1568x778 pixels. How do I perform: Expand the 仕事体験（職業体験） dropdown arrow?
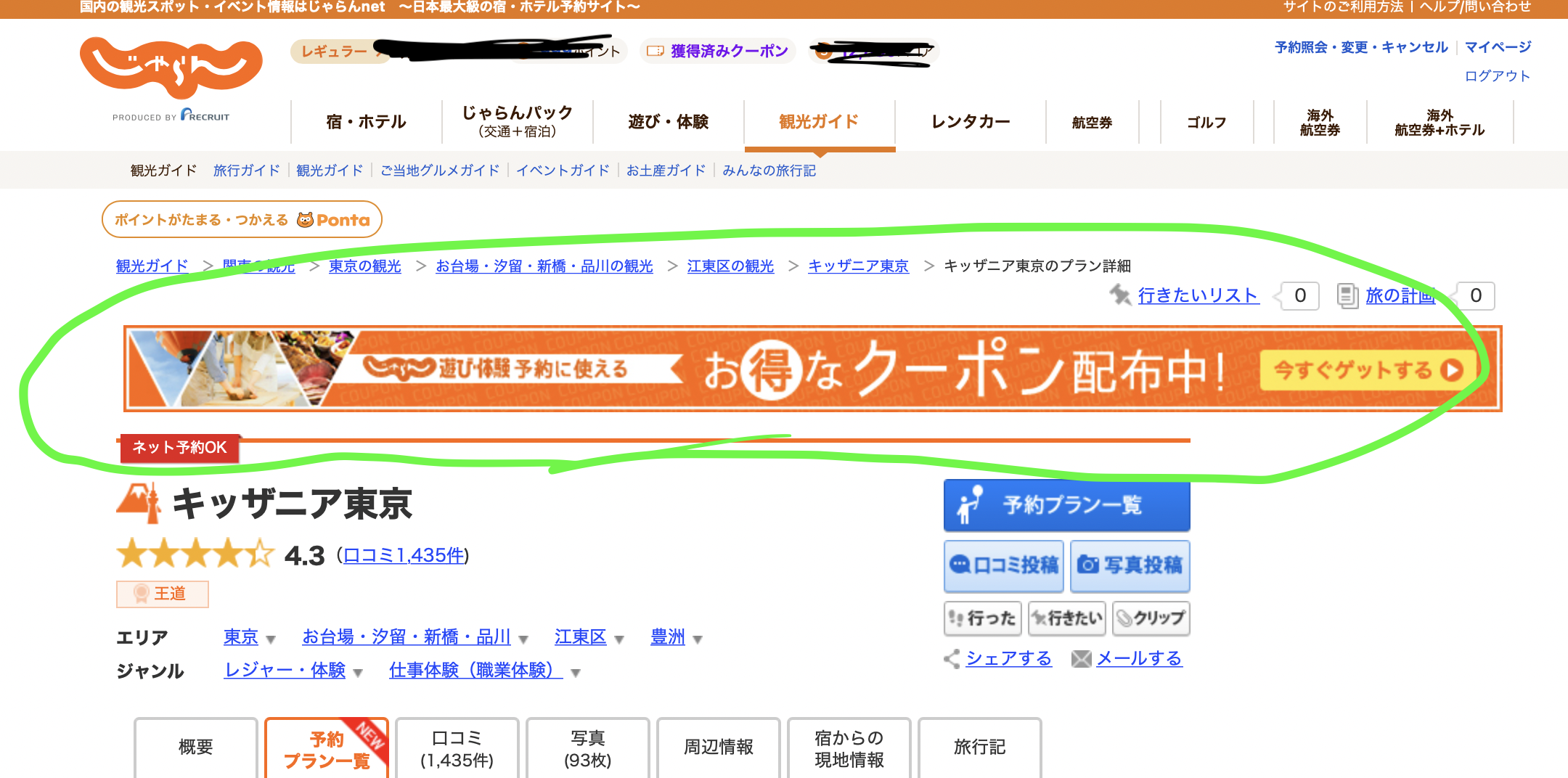[576, 673]
